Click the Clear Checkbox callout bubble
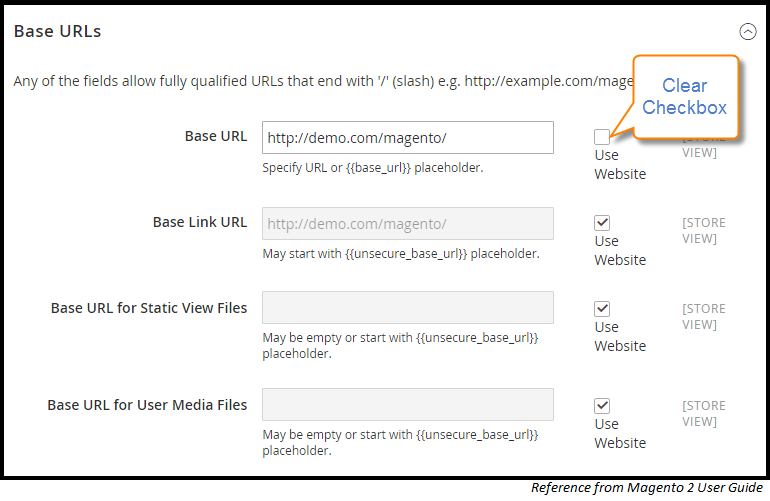 tap(686, 97)
